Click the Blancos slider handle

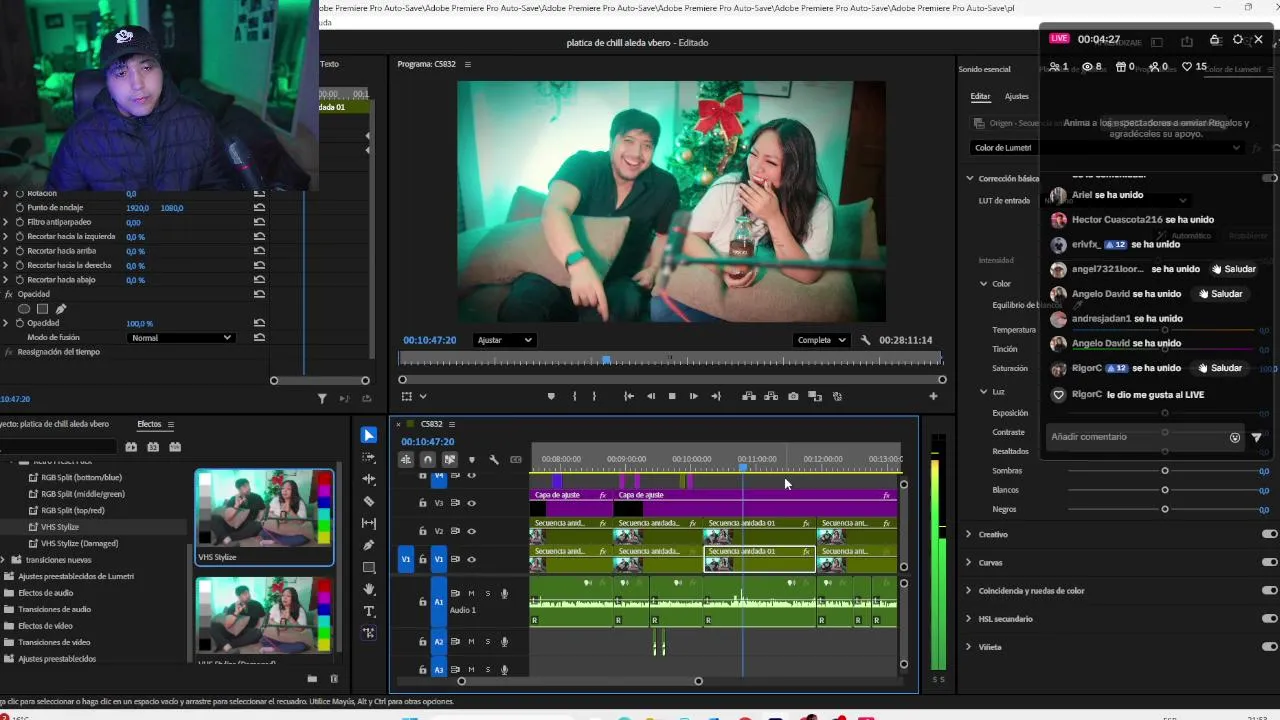pyautogui.click(x=1165, y=490)
